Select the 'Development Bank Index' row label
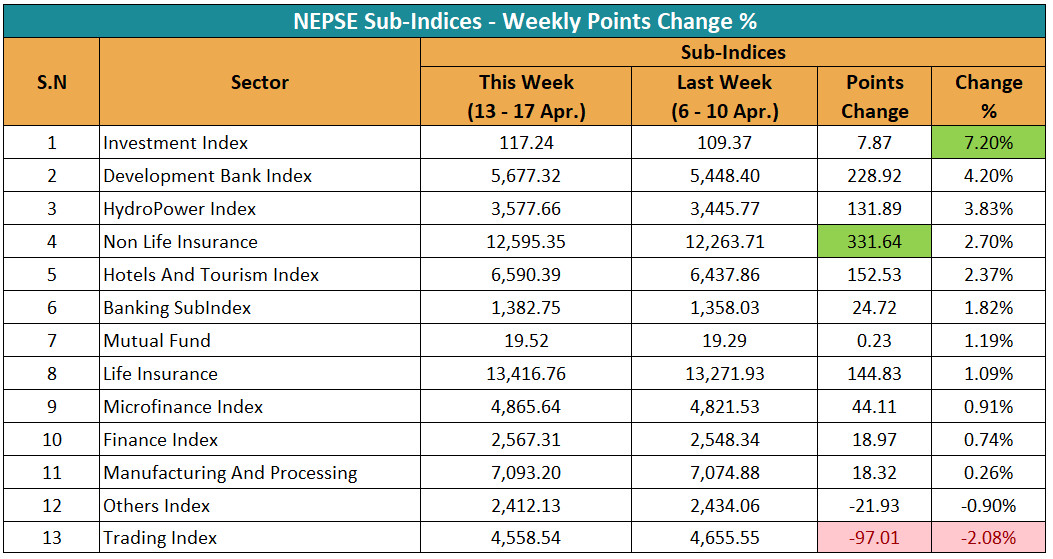The image size is (1053, 559). pyautogui.click(x=208, y=176)
